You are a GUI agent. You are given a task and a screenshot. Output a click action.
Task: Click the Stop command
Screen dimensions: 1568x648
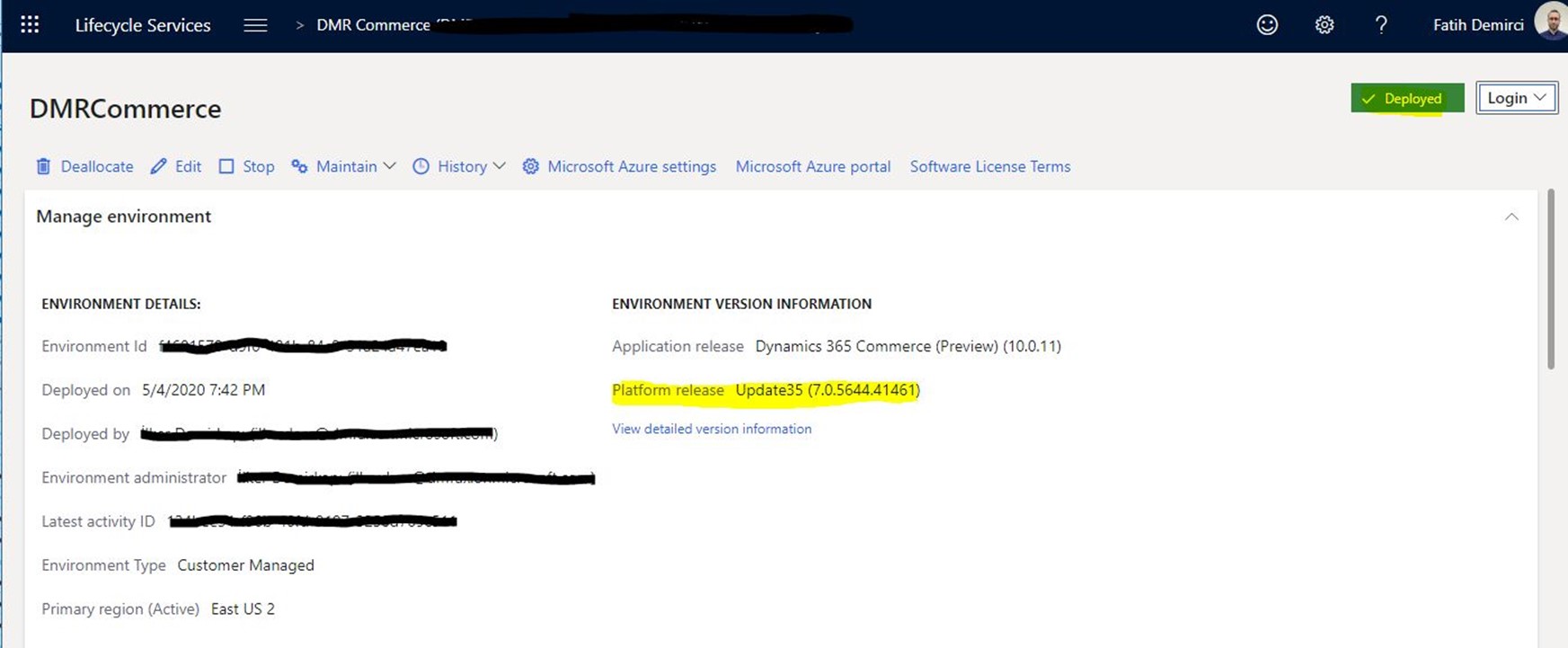[258, 166]
